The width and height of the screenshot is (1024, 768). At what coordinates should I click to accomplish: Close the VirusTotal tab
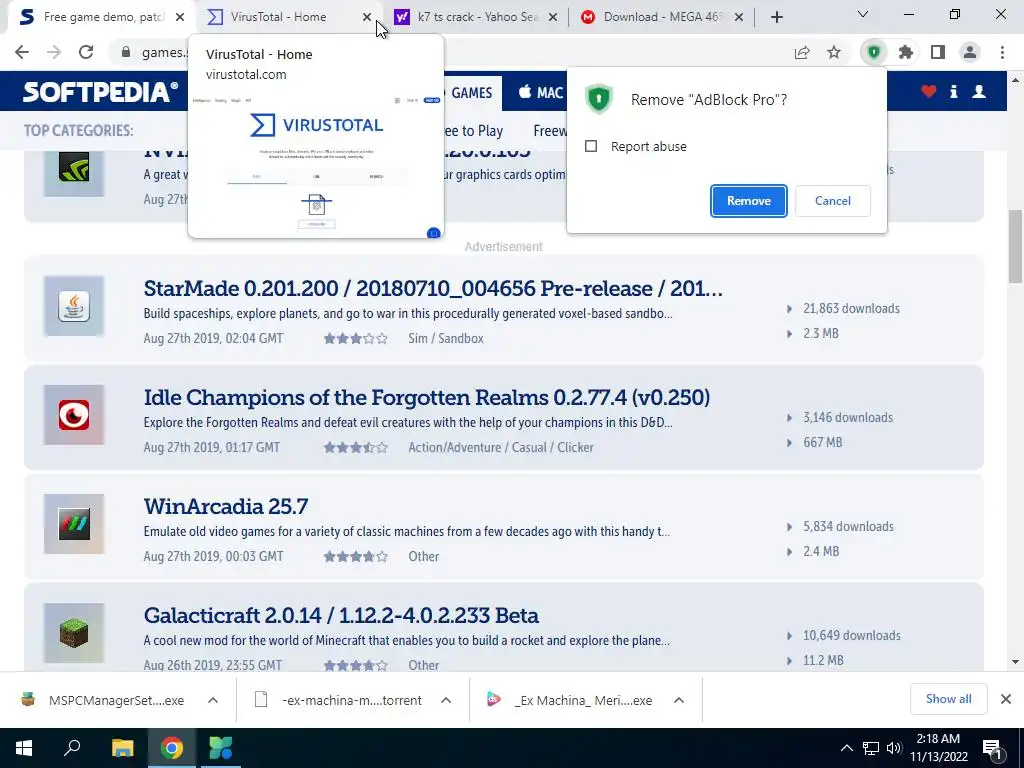(367, 17)
